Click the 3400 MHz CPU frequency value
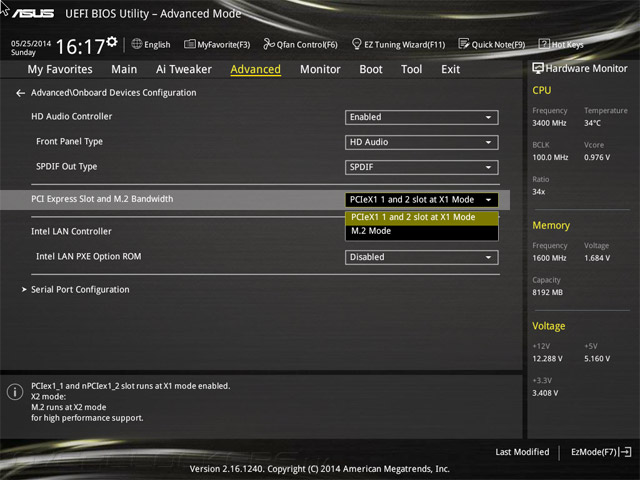640x480 pixels. 549,123
